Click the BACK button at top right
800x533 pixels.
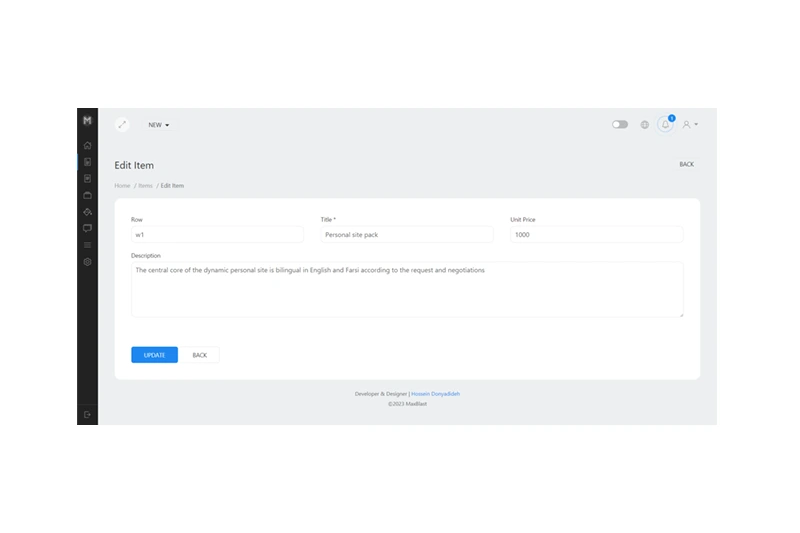[686, 164]
